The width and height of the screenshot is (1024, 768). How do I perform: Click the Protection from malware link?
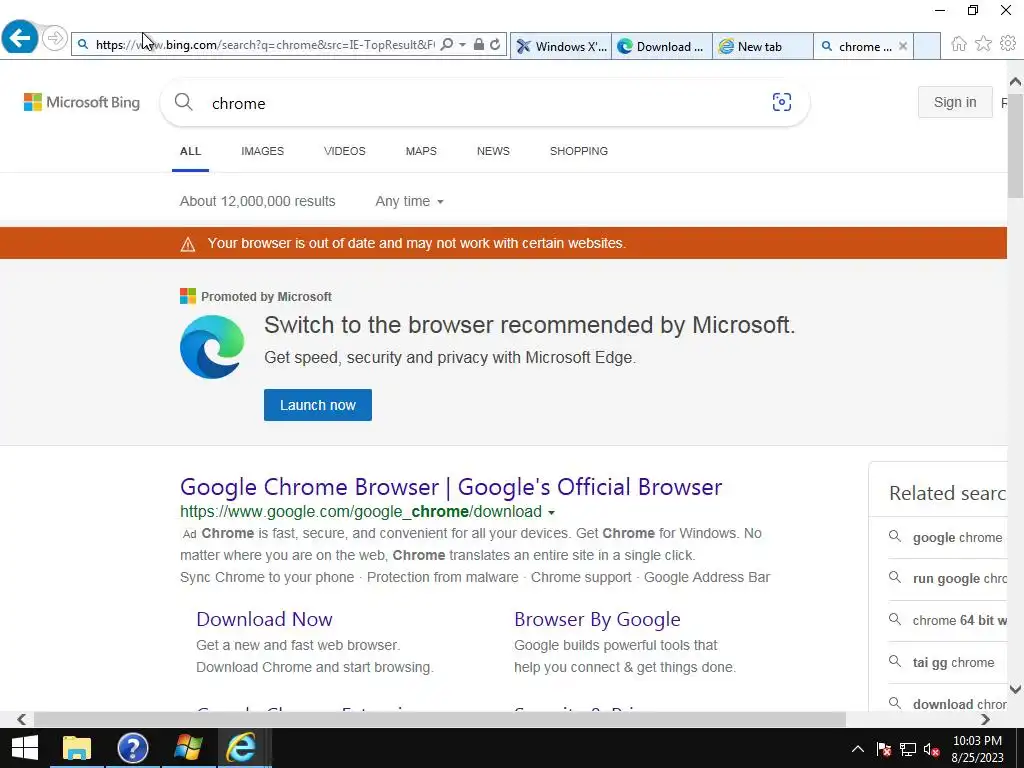443,577
